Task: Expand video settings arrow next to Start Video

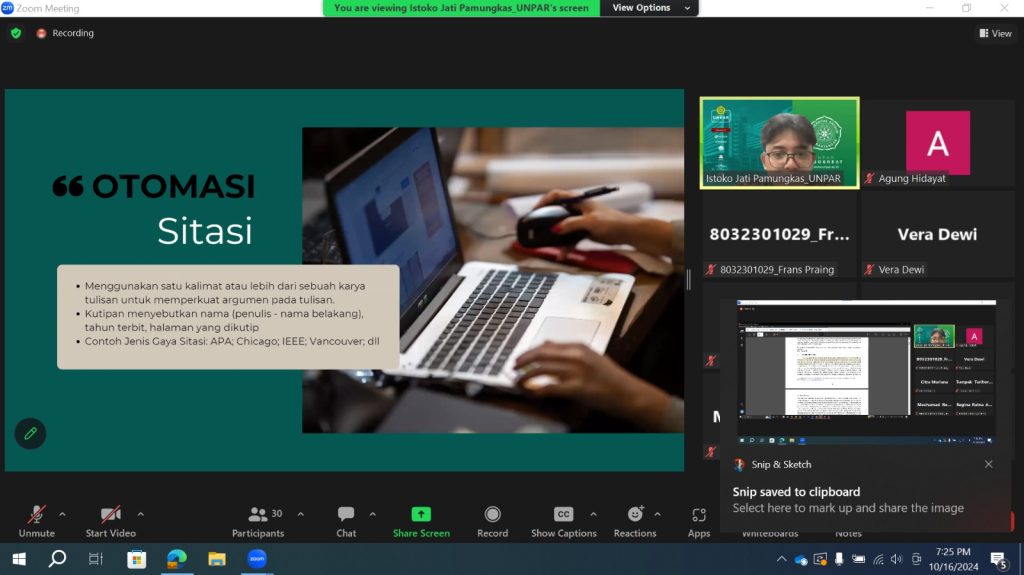Action: [140, 515]
